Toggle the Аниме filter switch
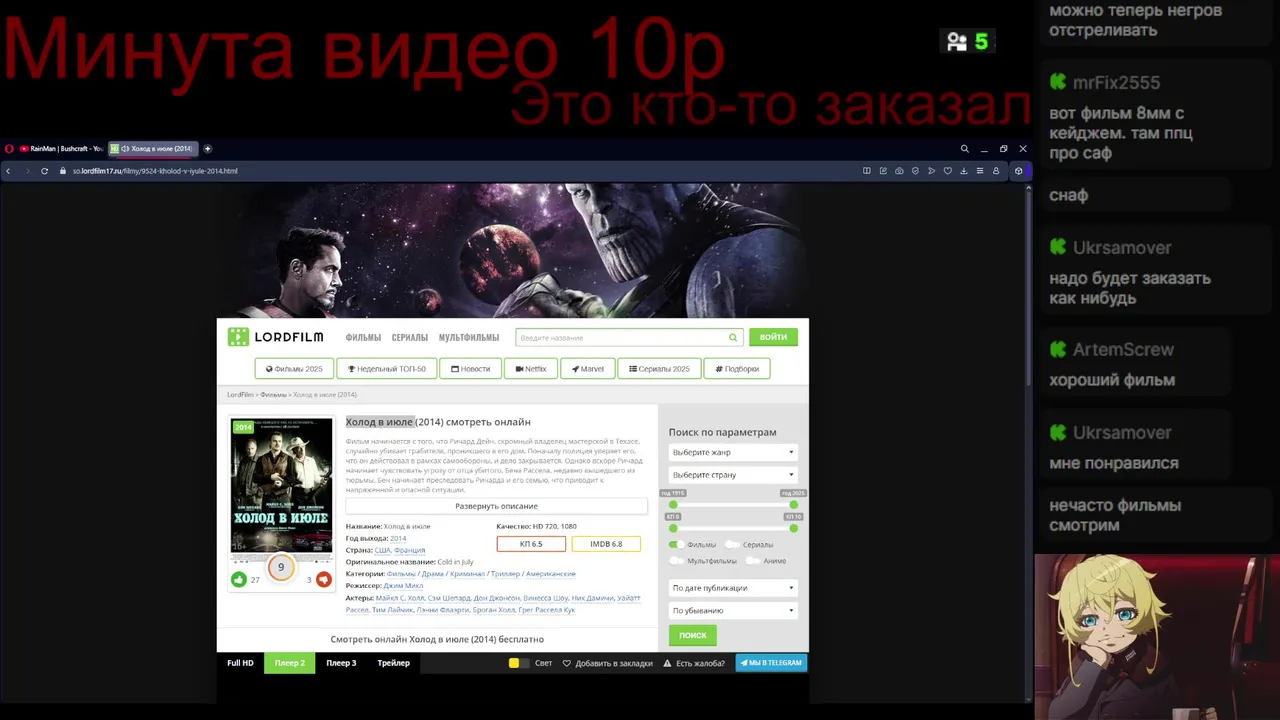The image size is (1280, 720). click(x=753, y=561)
